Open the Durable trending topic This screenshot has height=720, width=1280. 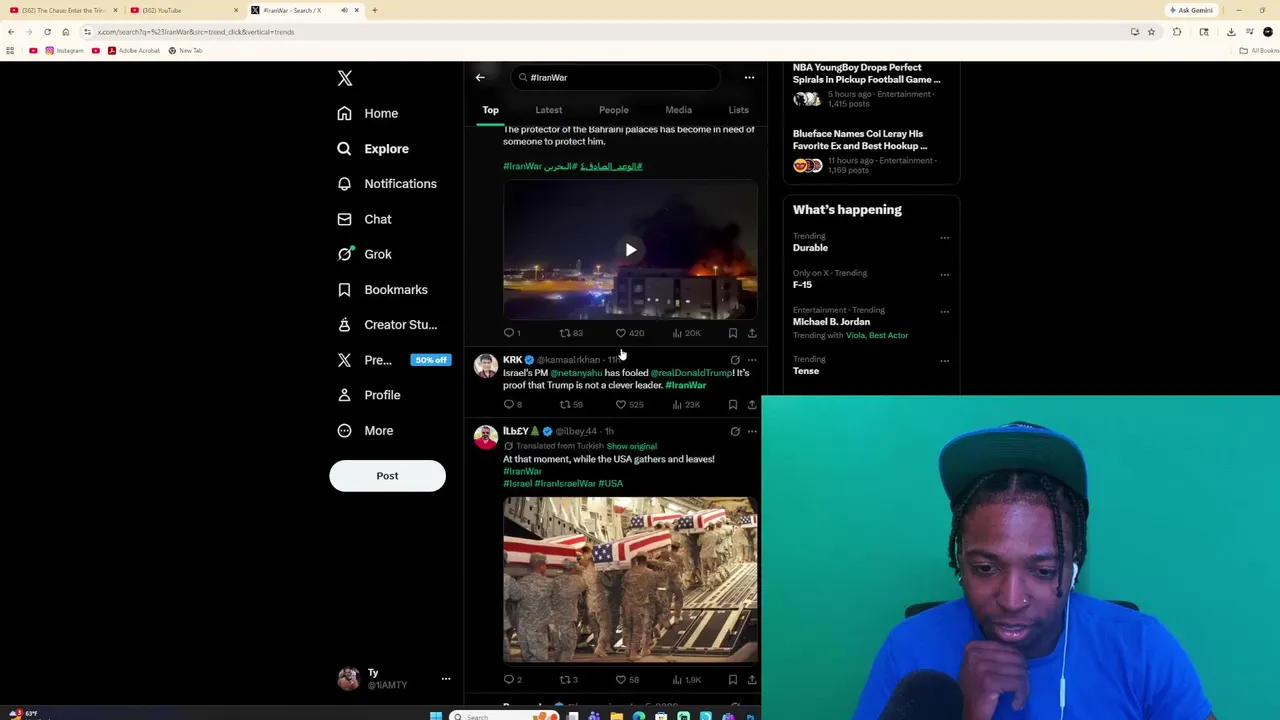tap(810, 248)
